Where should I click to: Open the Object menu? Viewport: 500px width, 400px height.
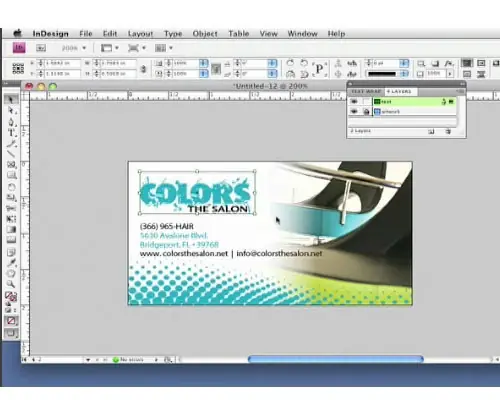(x=205, y=34)
